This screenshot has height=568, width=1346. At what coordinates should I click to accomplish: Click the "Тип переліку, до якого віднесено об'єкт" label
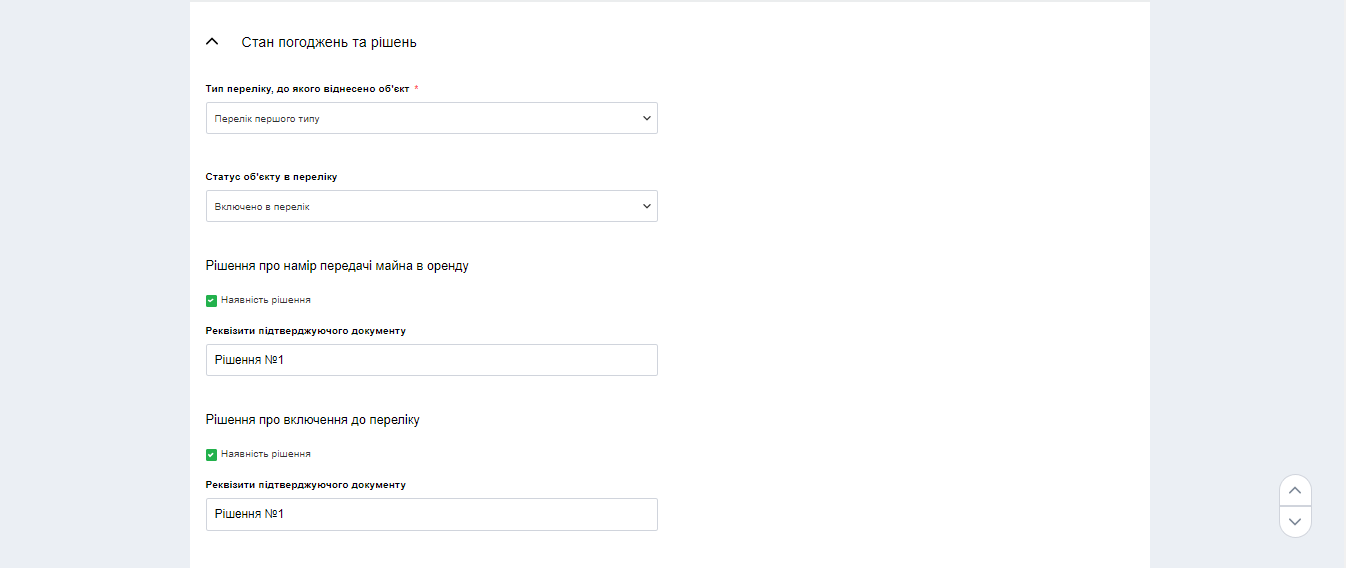click(308, 89)
